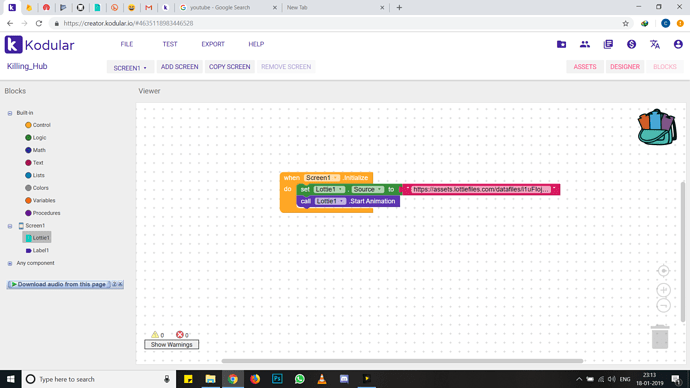Open the ASSETS panel
The width and height of the screenshot is (690, 388).
(x=585, y=67)
